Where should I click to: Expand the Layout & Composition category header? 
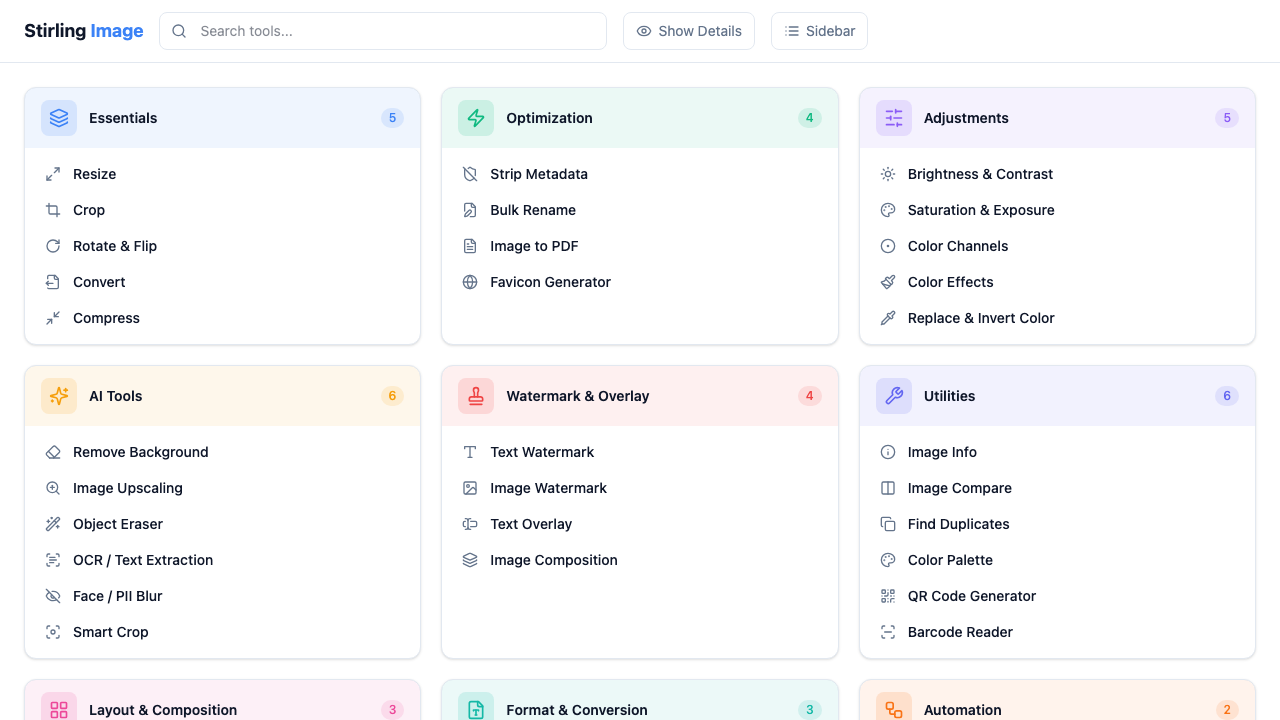[x=222, y=700]
